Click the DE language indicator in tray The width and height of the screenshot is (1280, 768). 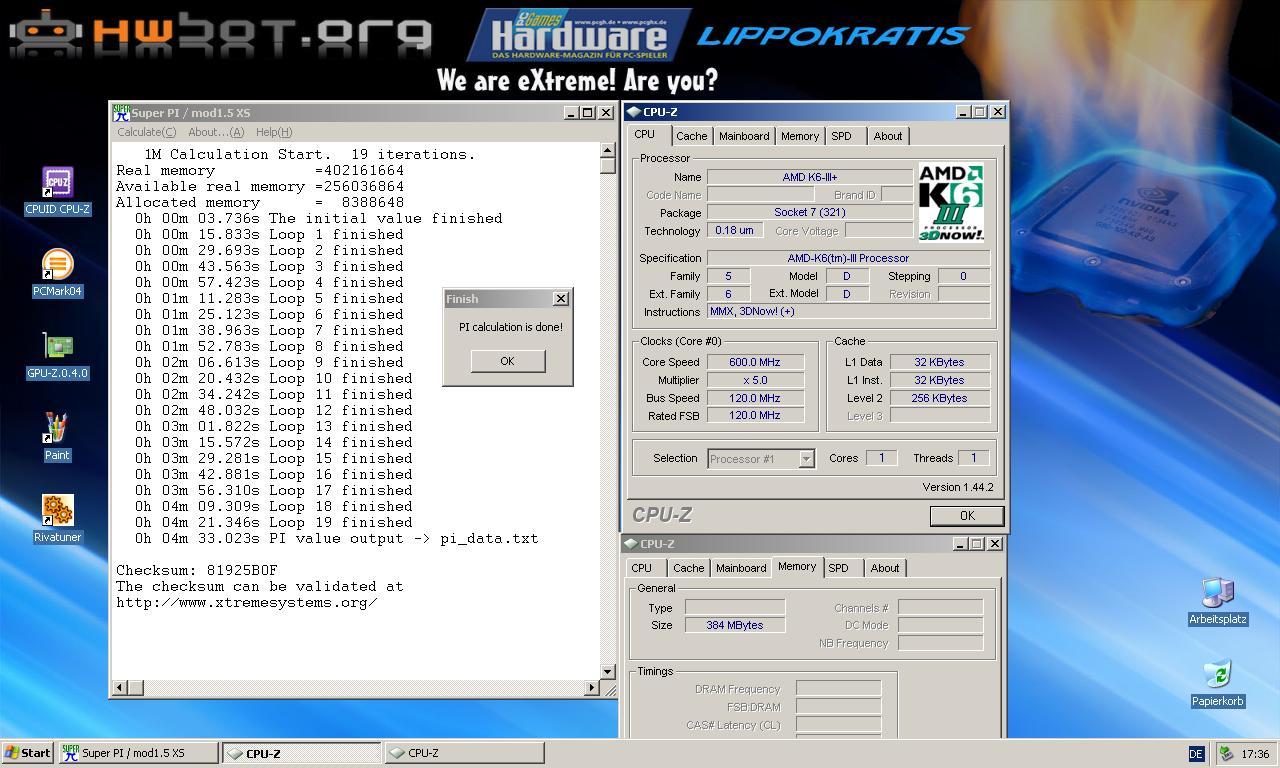[x=1196, y=754]
